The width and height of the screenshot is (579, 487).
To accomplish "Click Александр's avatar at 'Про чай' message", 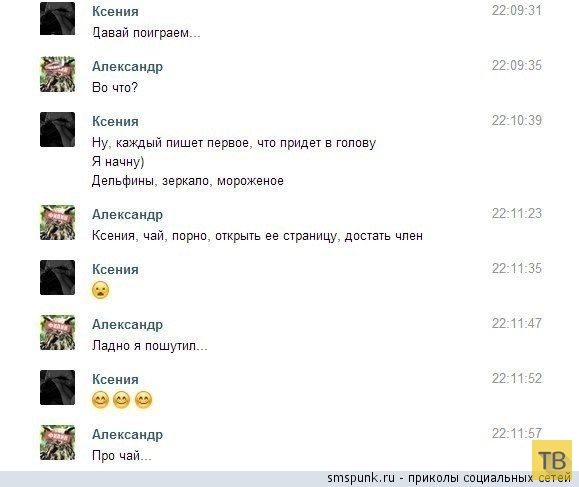I will (x=57, y=442).
